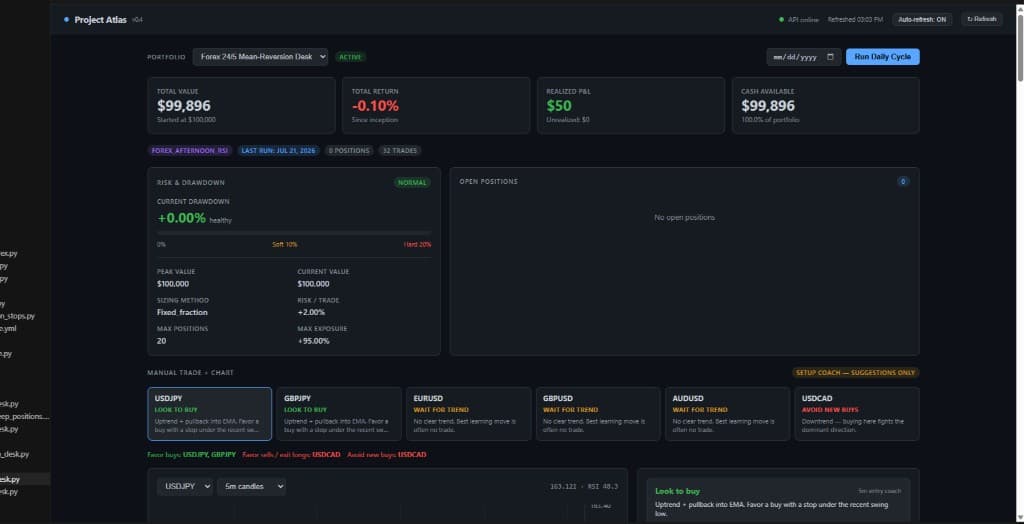Viewport: 1024px width, 524px height.
Task: Click the Peak Value $100,000 amount
Action: (x=173, y=284)
